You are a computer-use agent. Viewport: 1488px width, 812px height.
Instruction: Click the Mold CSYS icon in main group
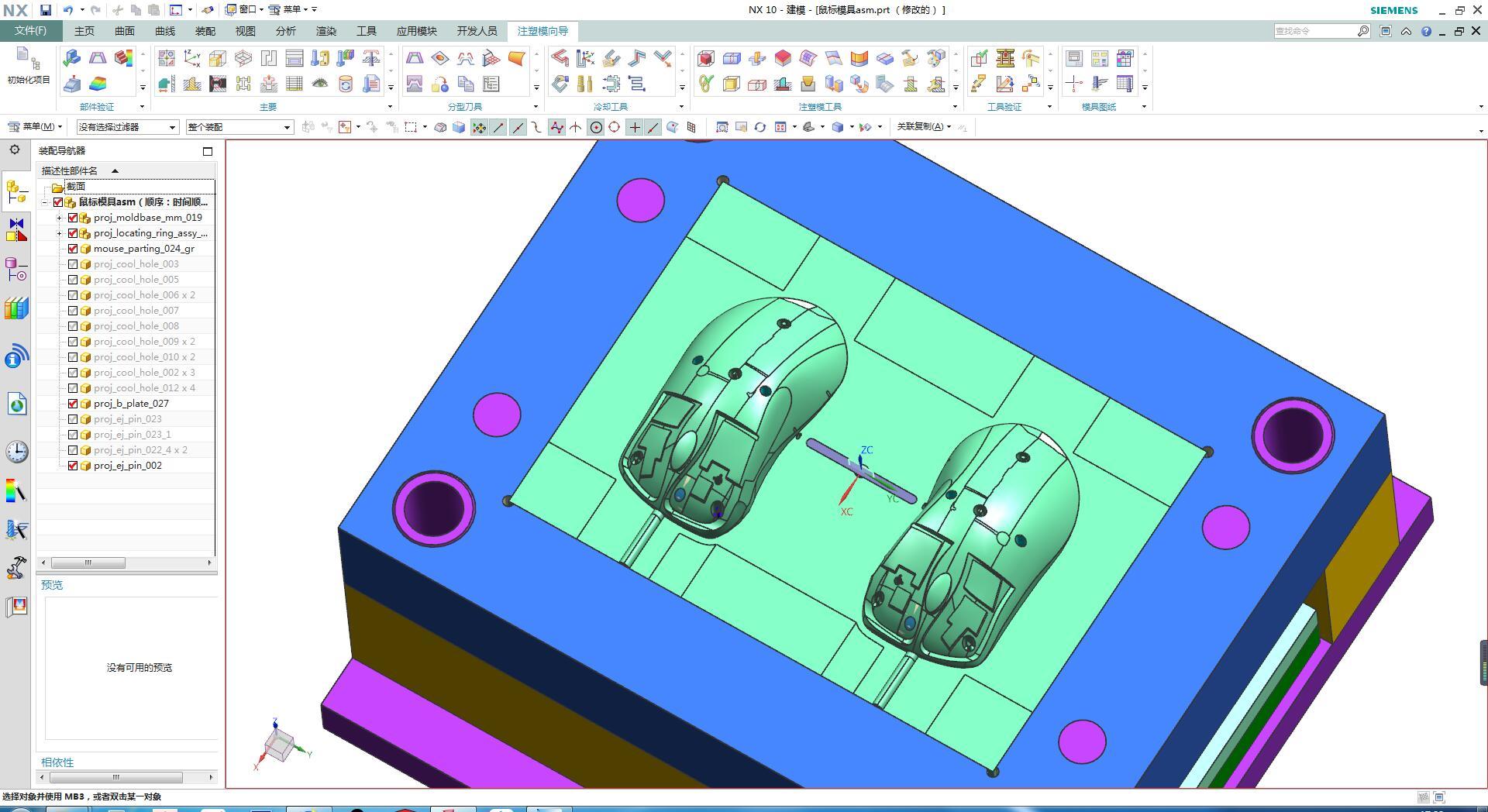click(192, 58)
